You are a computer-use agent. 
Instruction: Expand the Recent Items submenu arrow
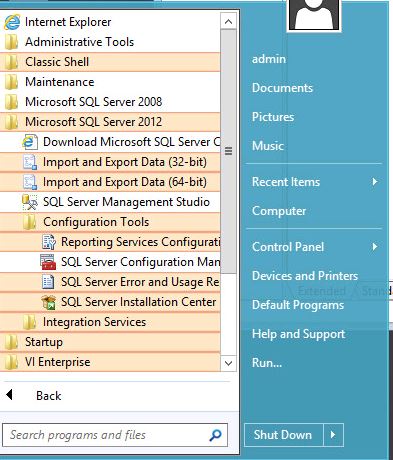click(x=375, y=182)
